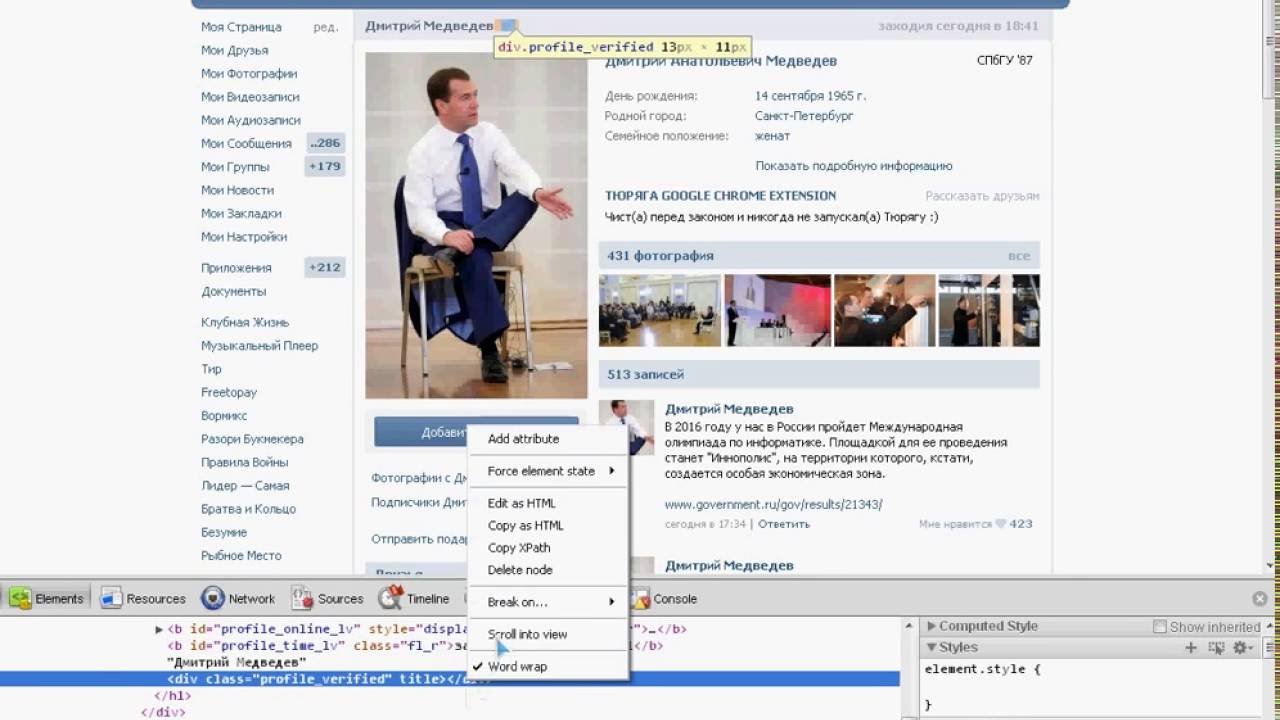Screen dimensions: 1280x720
Task: Close the DevTools panel
Action: [1259, 599]
